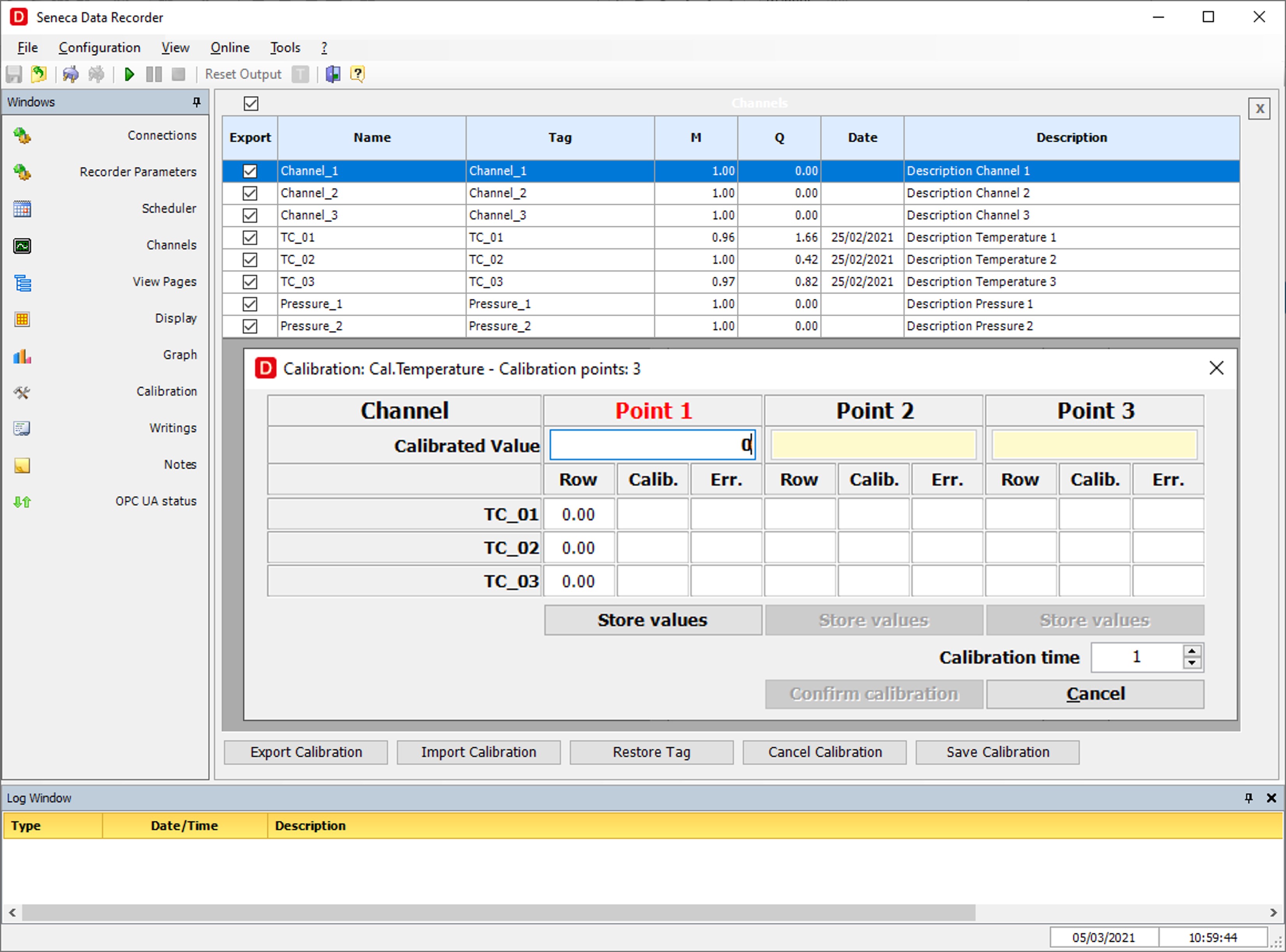Toggle Export checkbox for Channel_3

coord(250,216)
